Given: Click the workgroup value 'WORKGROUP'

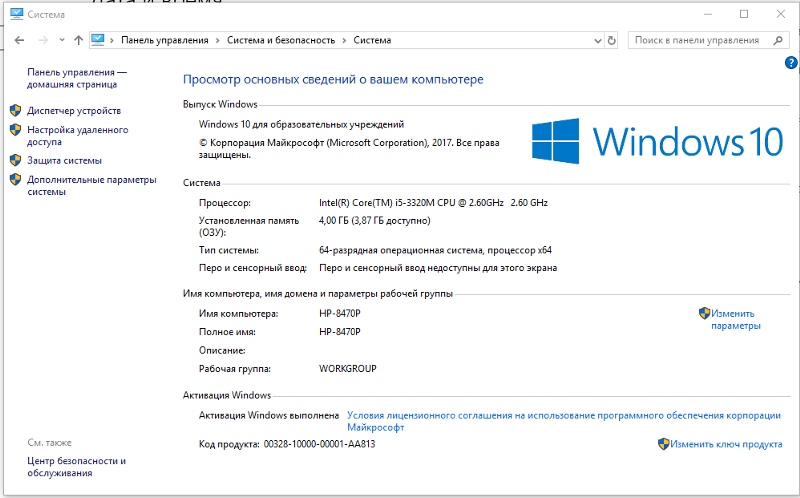Looking at the screenshot, I should pyautogui.click(x=348, y=368).
